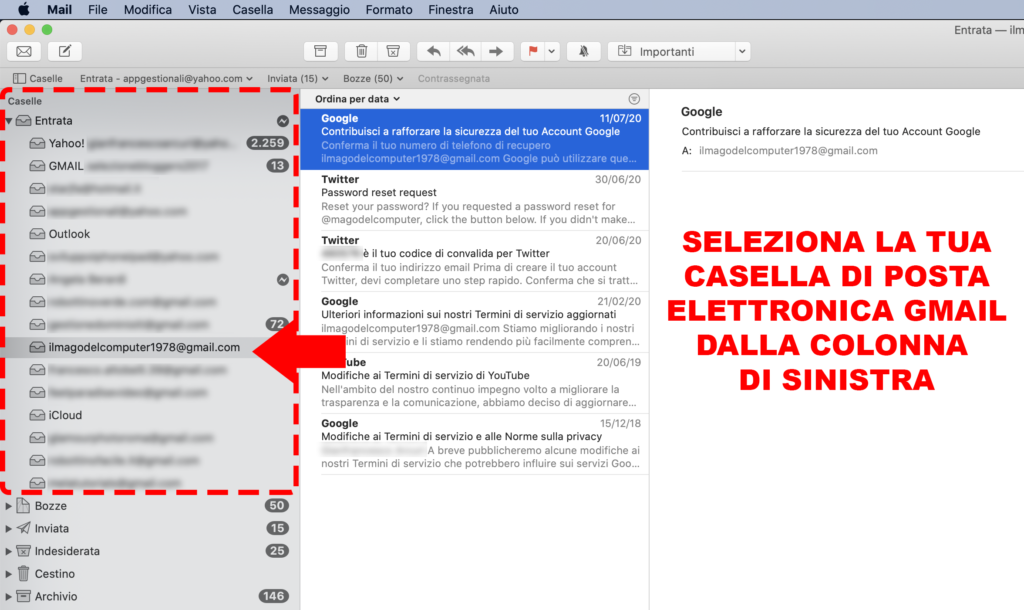
Task: Open Inviata (15) favorites dropdown
Action: 298,78
